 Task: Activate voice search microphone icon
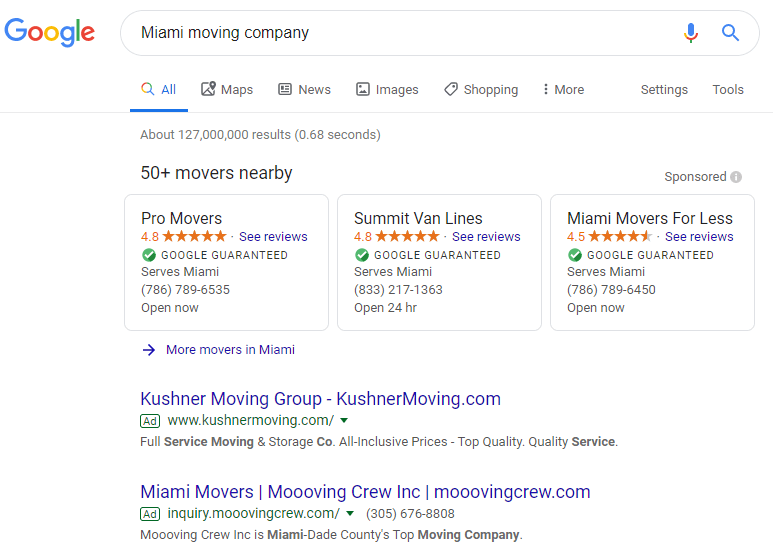point(691,33)
